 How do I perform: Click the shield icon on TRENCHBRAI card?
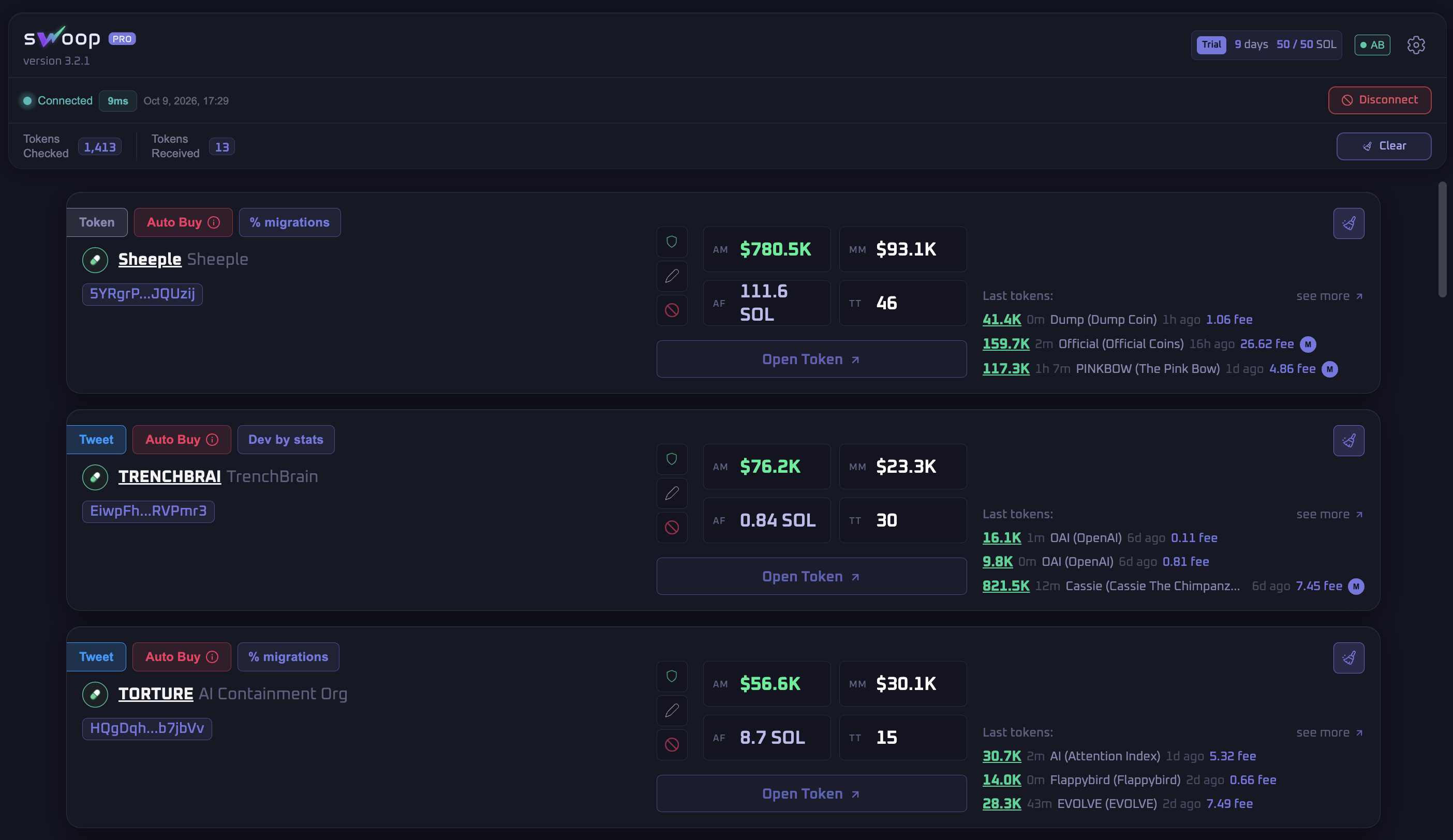click(672, 459)
